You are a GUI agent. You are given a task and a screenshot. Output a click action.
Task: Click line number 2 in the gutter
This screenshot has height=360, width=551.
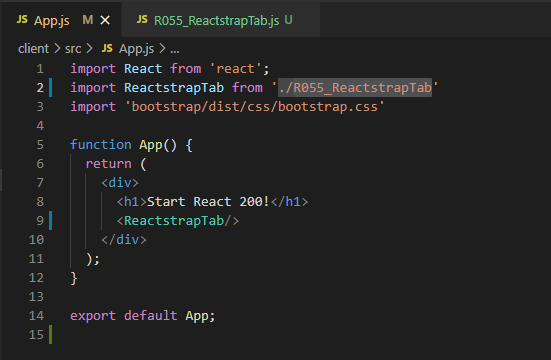pos(40,88)
